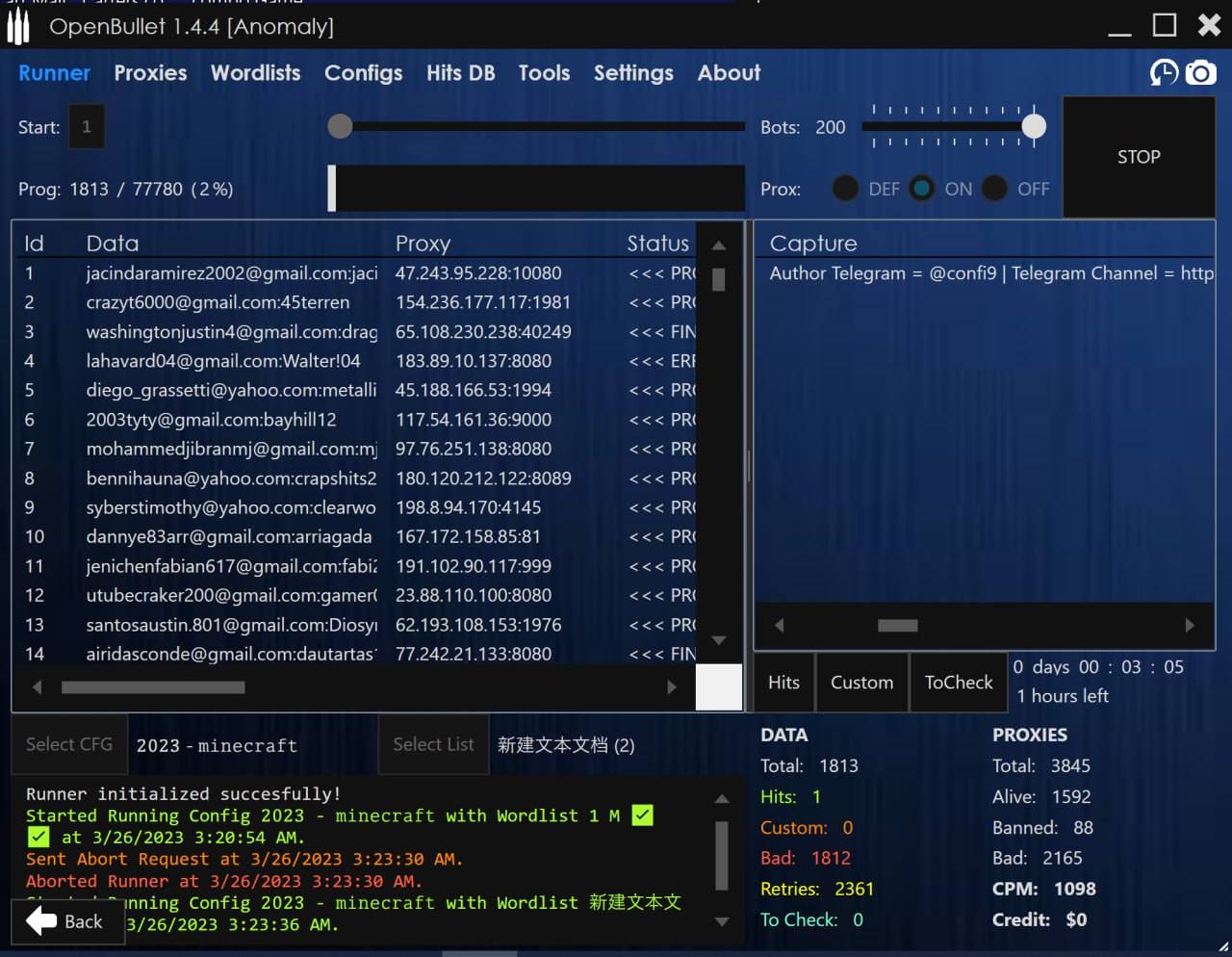Screen dimensions: 1232x957
Task: Click the Select CFG button
Action: pos(69,744)
